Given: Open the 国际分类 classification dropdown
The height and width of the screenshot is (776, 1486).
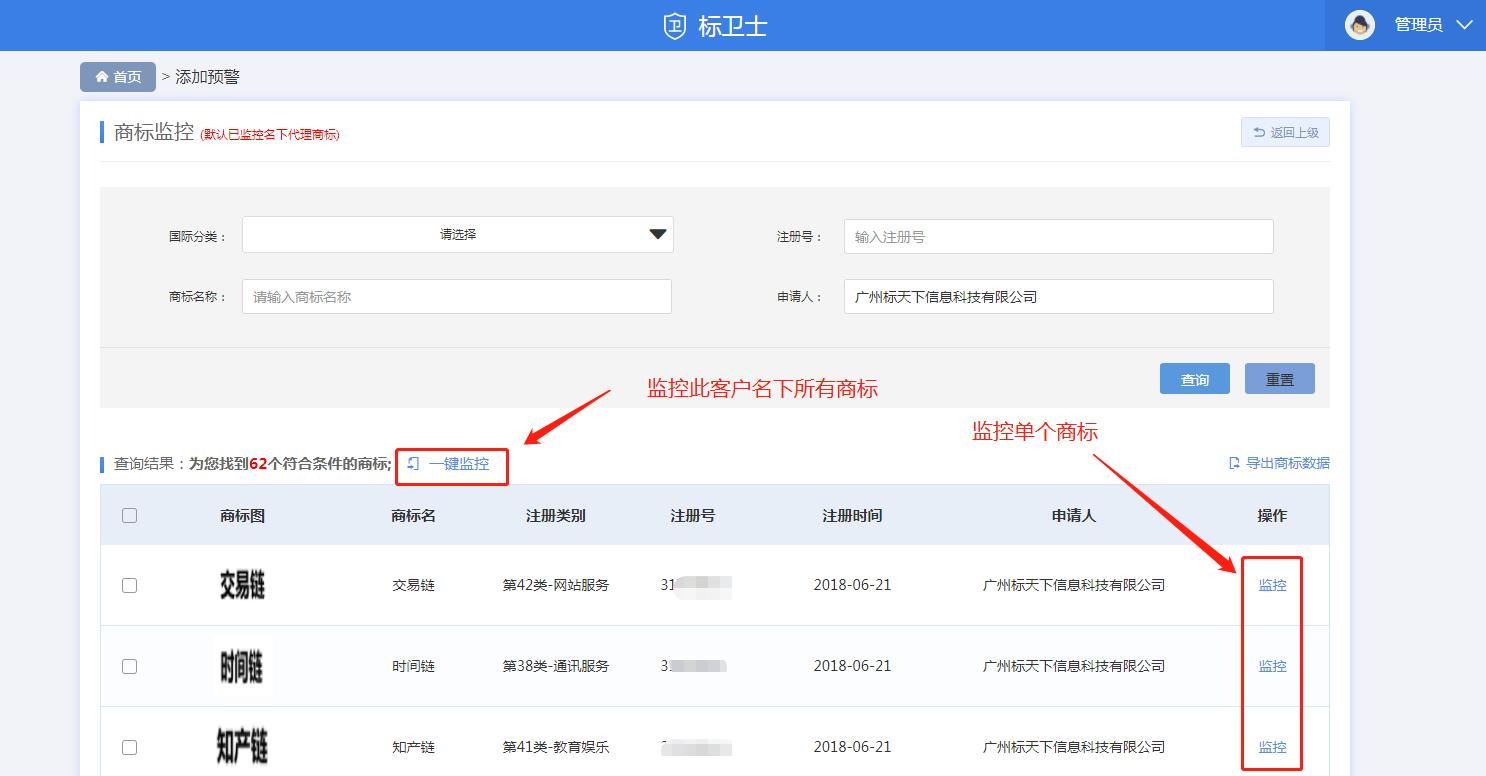Looking at the screenshot, I should tap(457, 234).
